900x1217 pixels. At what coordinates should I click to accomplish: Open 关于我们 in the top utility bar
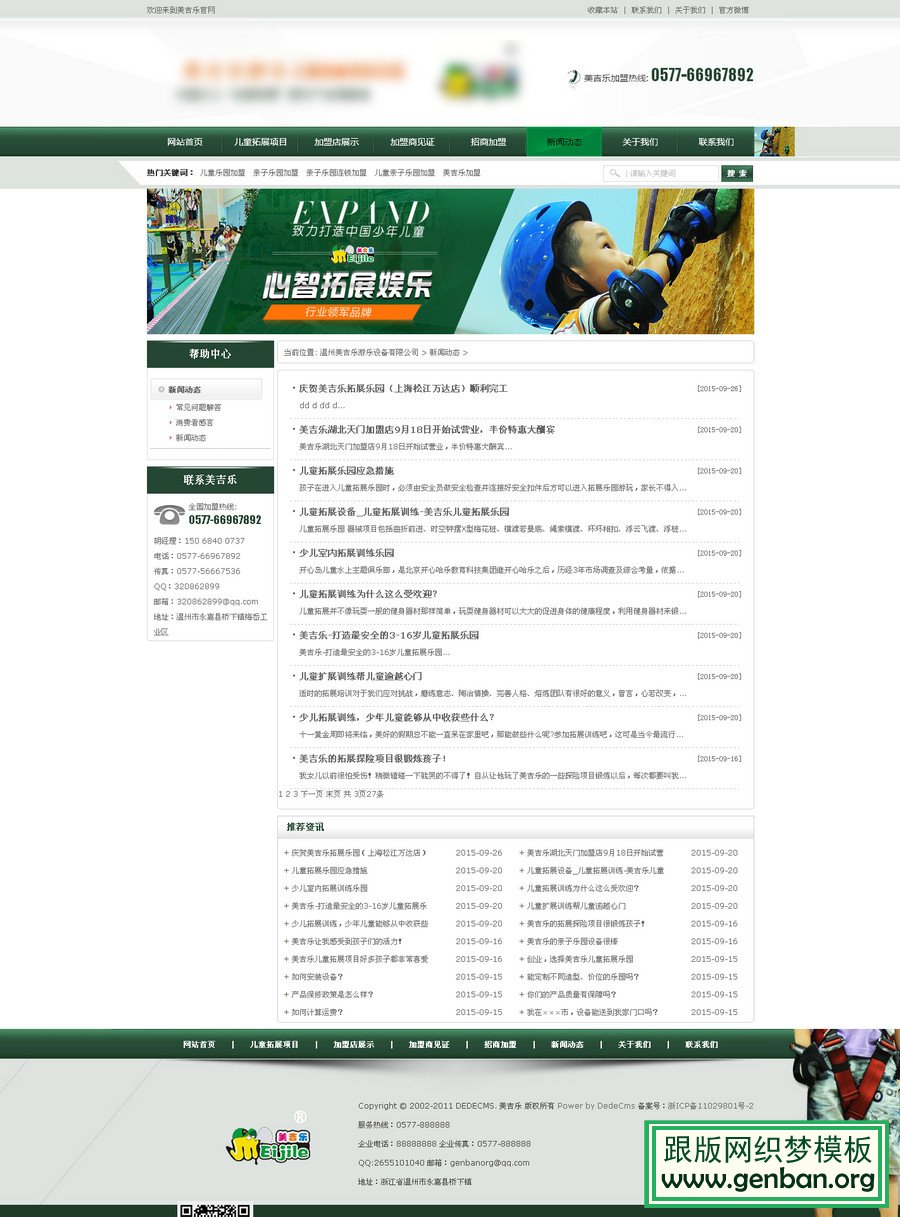click(690, 10)
